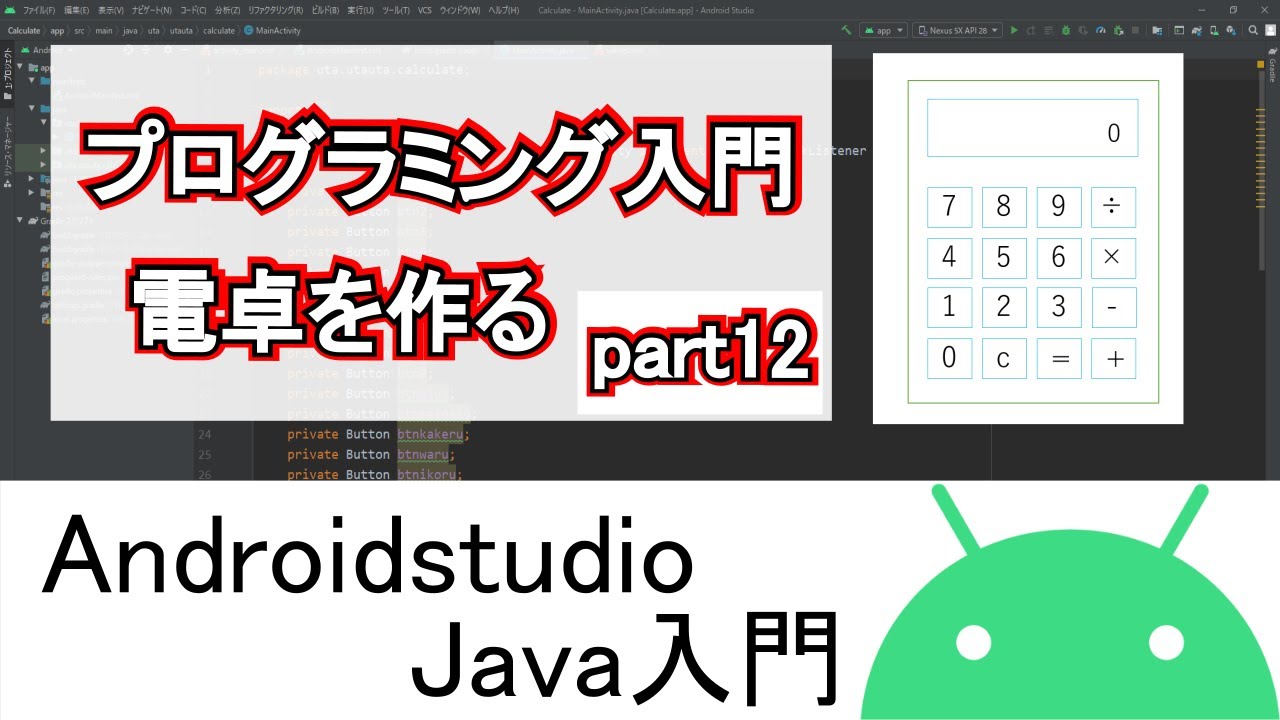Click the calculate breadcrumb segment

click(218, 30)
